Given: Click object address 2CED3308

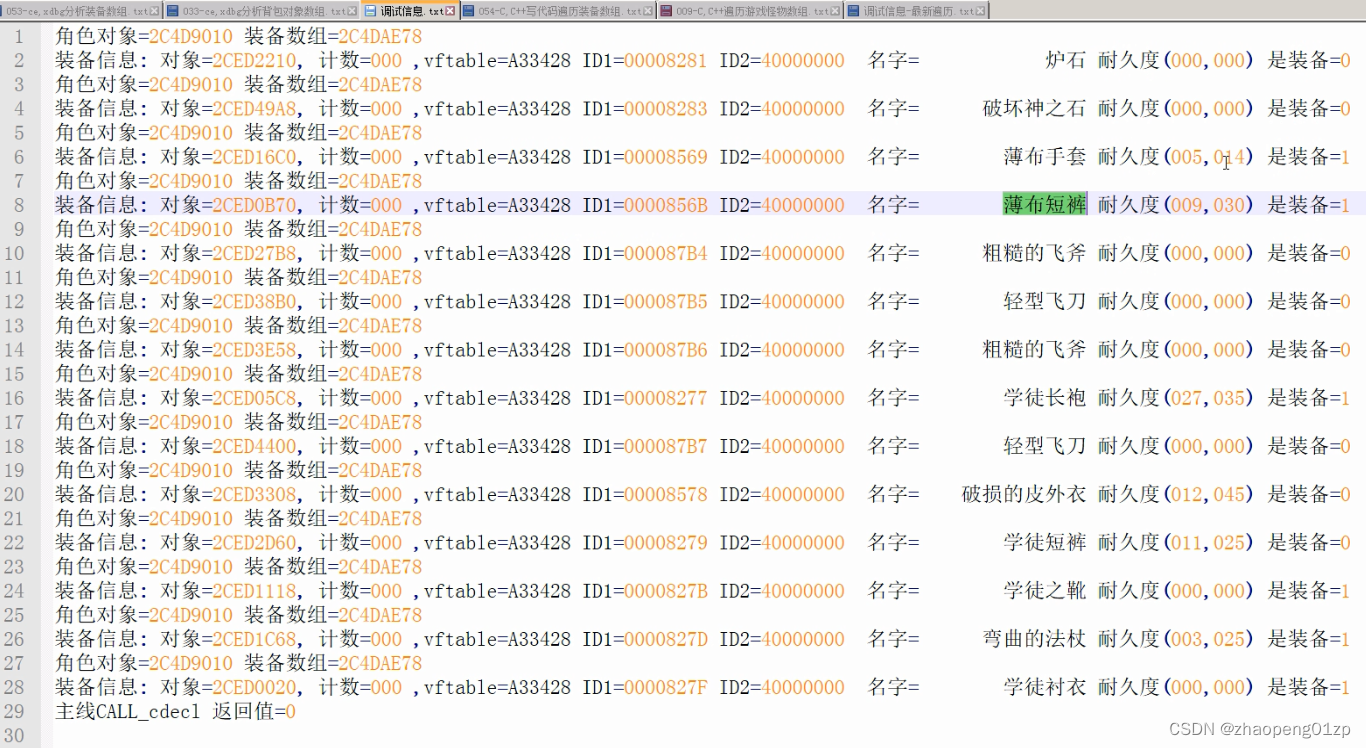Looking at the screenshot, I should pos(254,494).
